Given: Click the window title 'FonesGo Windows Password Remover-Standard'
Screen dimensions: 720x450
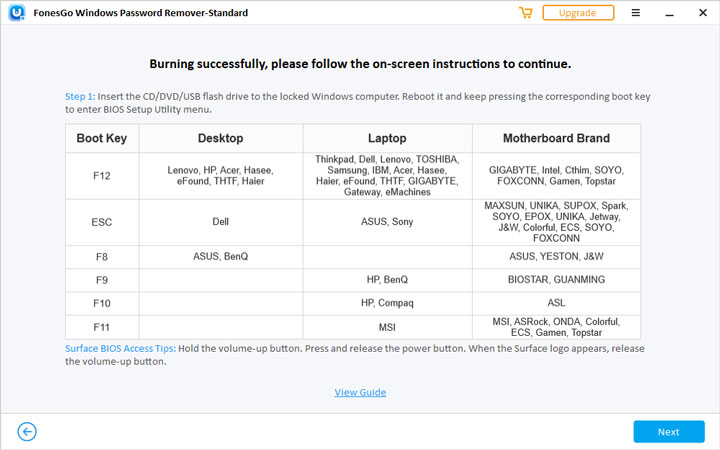Looking at the screenshot, I should pos(141,13).
